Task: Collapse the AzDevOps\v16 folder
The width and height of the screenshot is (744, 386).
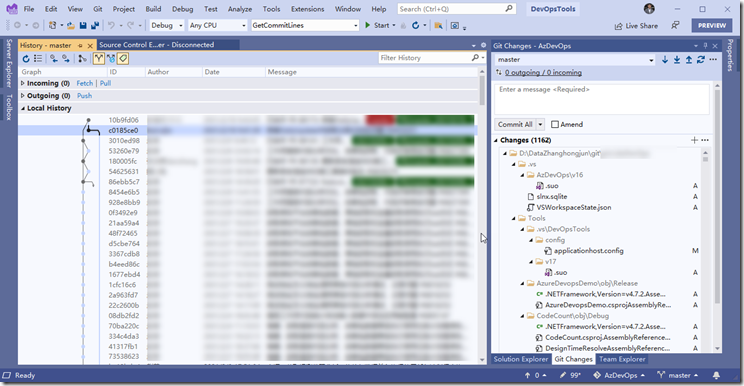Action: [522, 175]
